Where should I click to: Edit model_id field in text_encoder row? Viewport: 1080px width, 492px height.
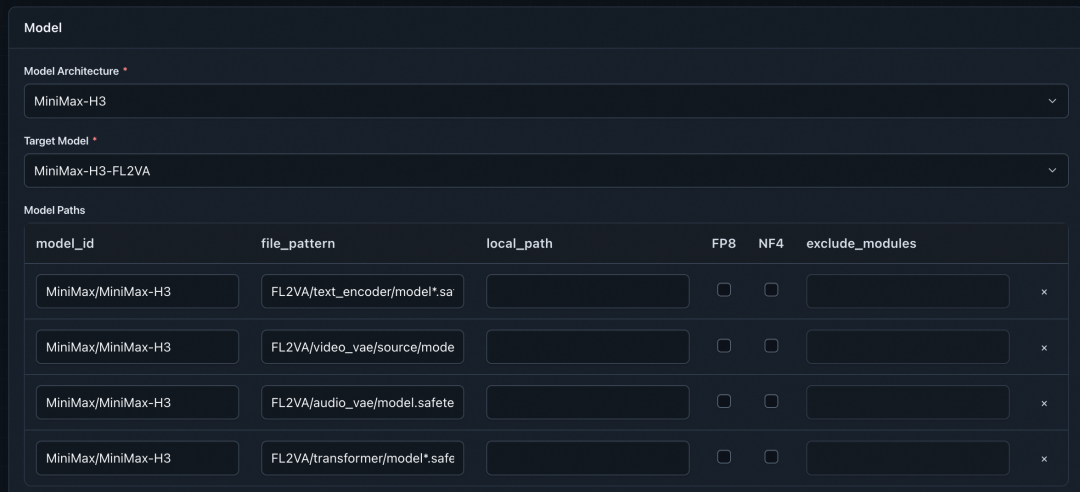[x=137, y=291]
